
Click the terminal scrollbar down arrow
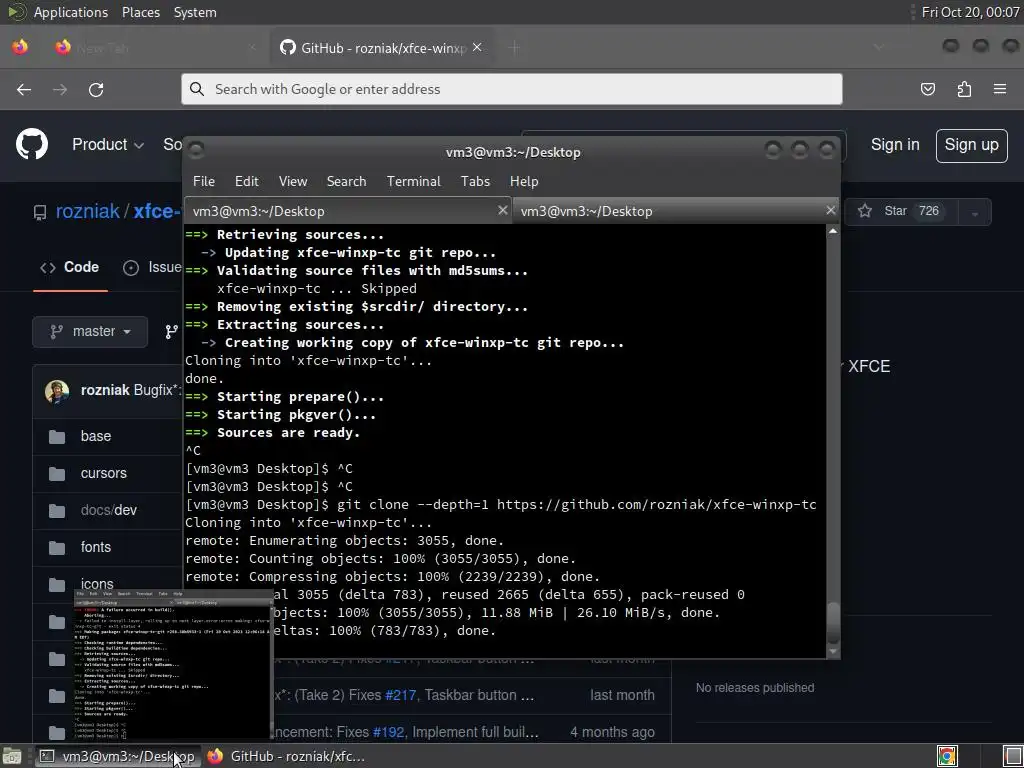coord(833,651)
